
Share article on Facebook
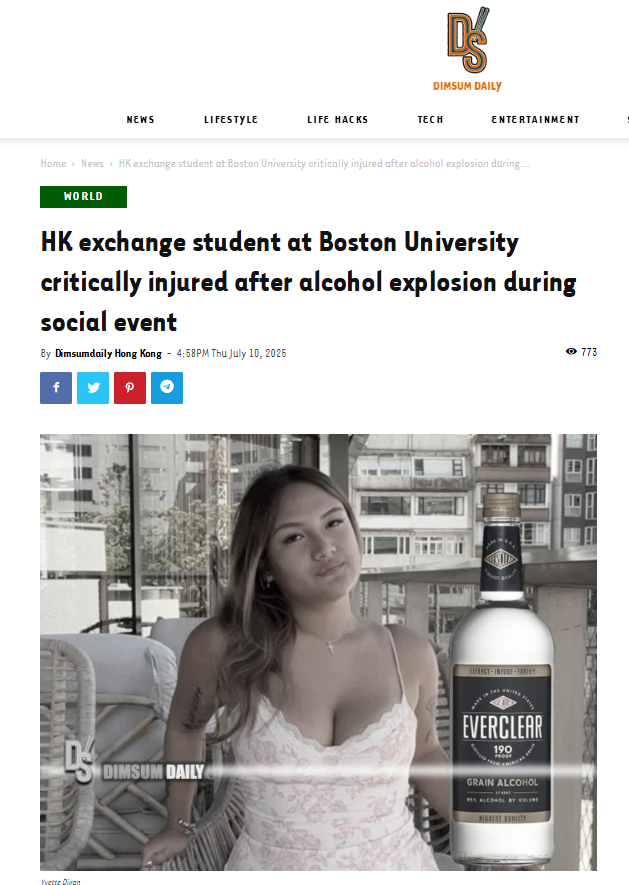pos(56,388)
